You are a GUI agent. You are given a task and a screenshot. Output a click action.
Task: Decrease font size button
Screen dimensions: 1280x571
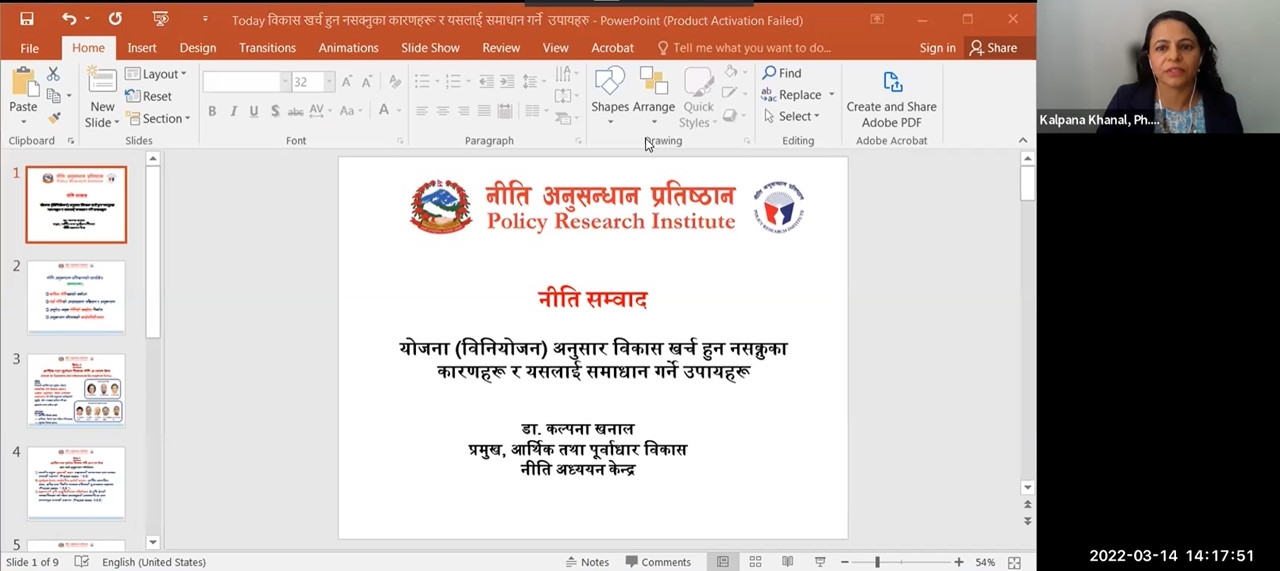coord(369,82)
